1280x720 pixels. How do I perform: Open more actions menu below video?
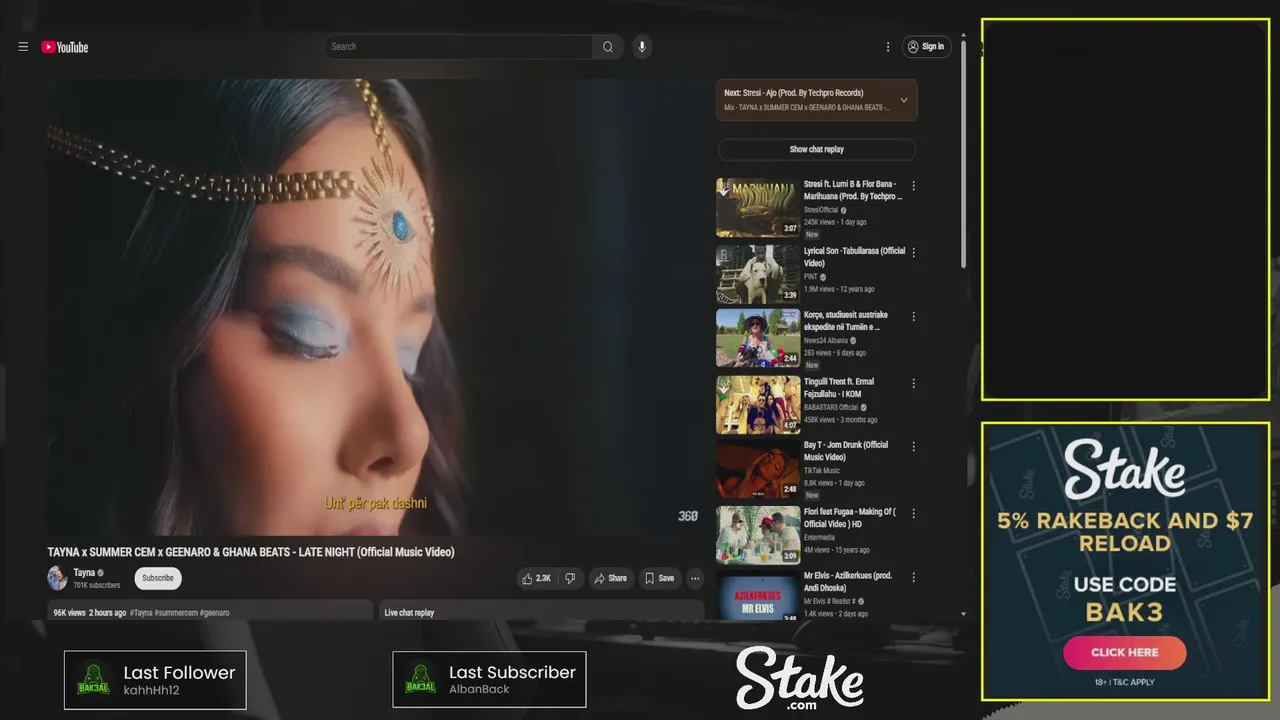(695, 578)
